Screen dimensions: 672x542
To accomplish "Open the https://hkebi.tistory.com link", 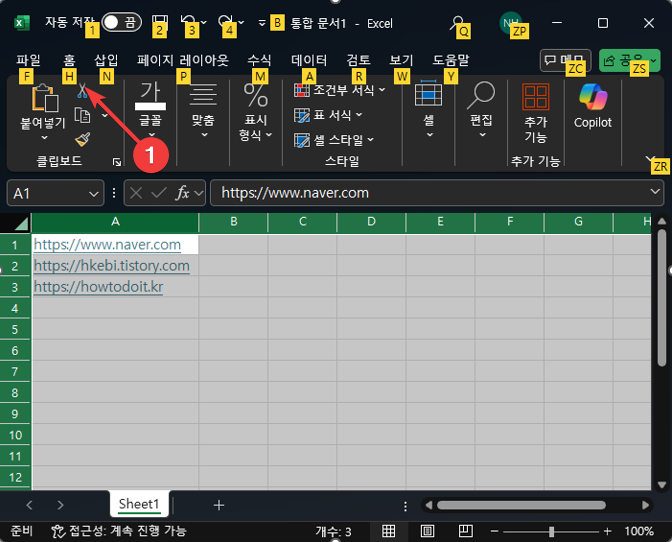I will pos(111,266).
